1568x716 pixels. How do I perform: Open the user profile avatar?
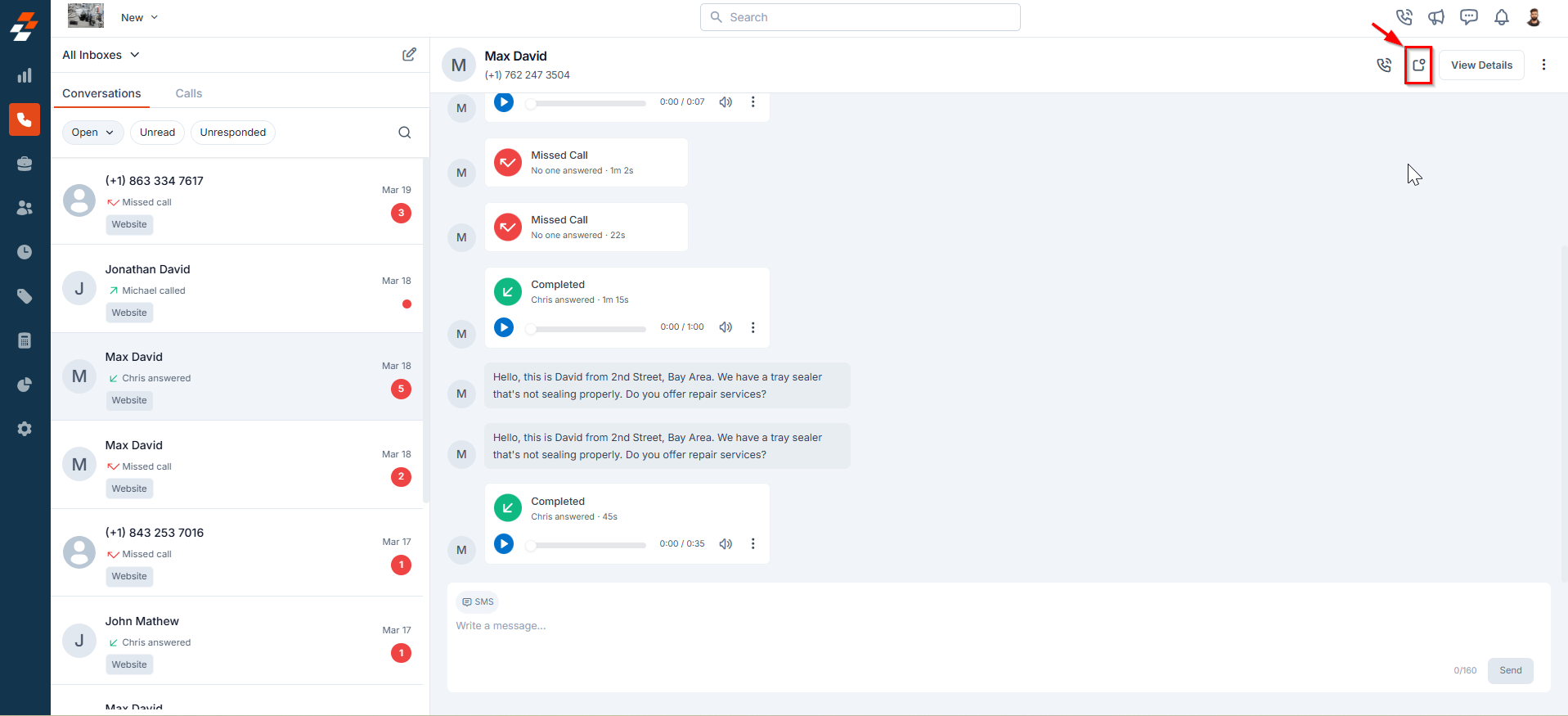point(1534,17)
